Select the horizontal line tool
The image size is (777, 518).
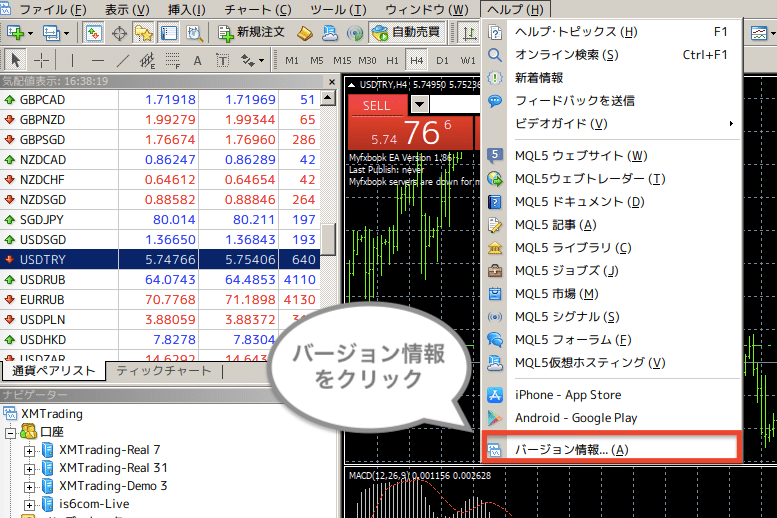[98, 60]
